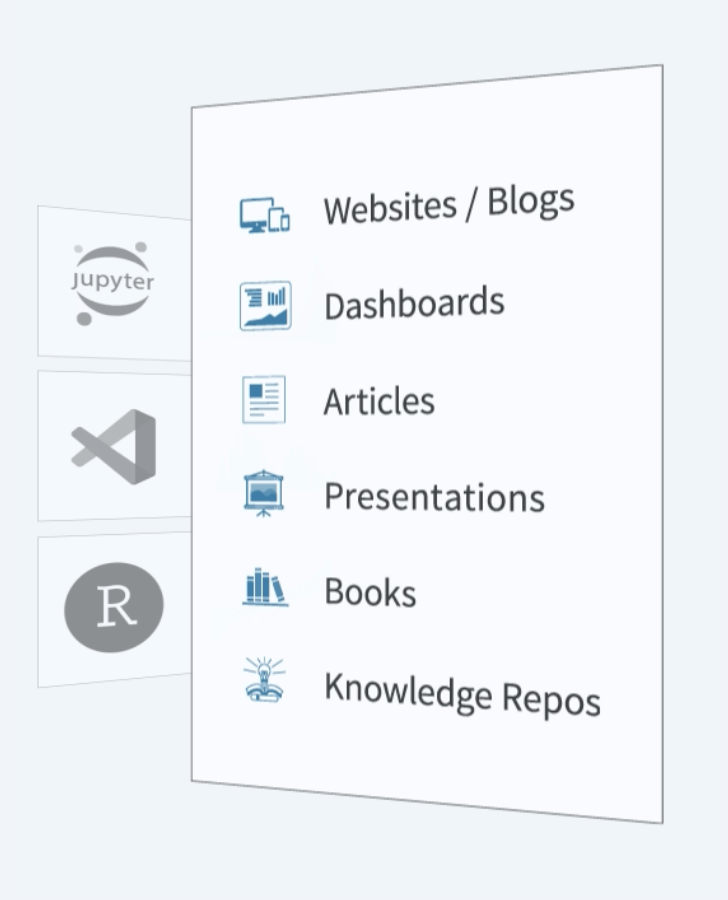The image size is (728, 900).
Task: Select the word Websites in the list
Action: (389, 208)
